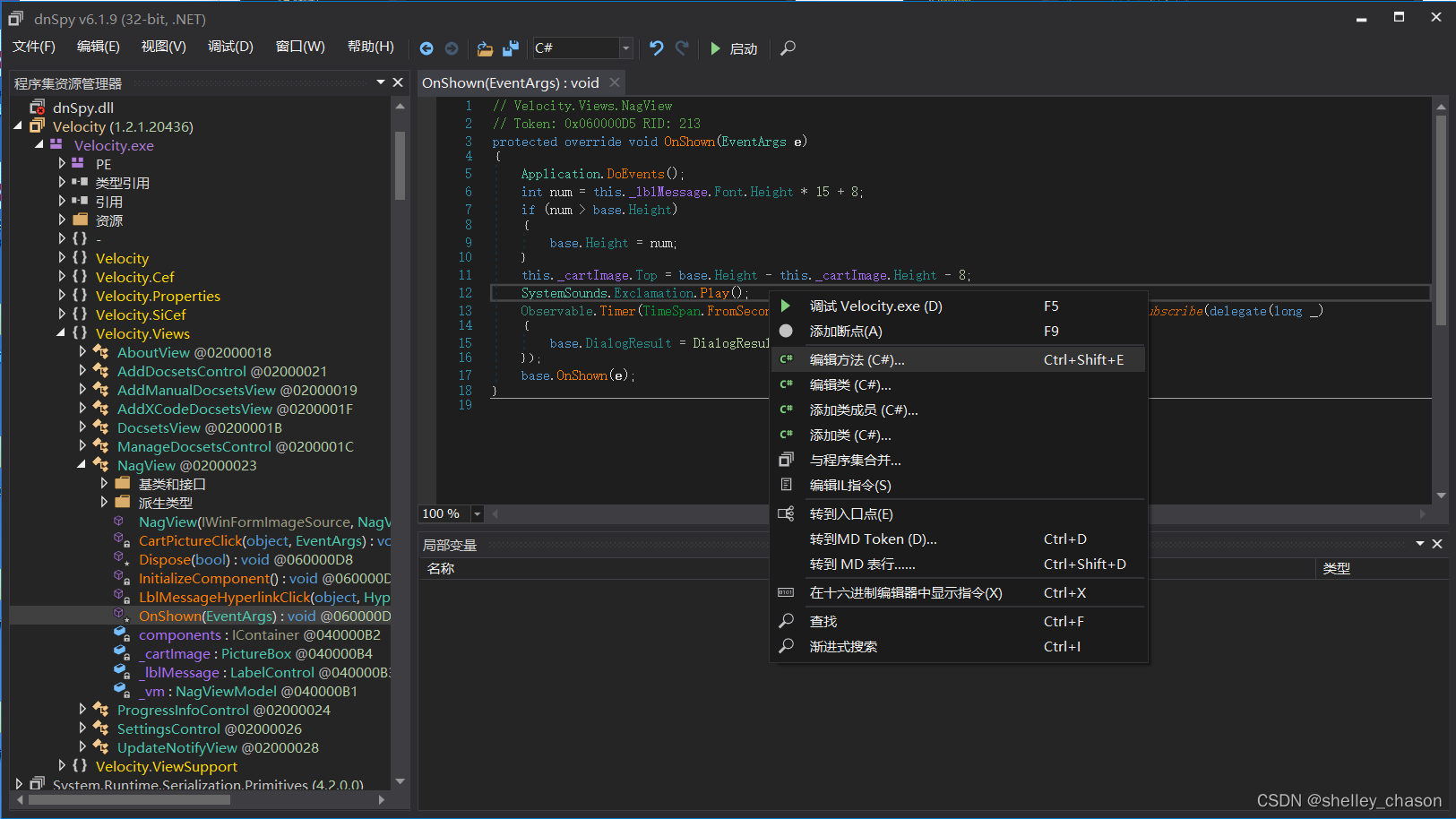The image size is (1456, 819).
Task: Select the Dispose(bool) method
Action: click(246, 559)
